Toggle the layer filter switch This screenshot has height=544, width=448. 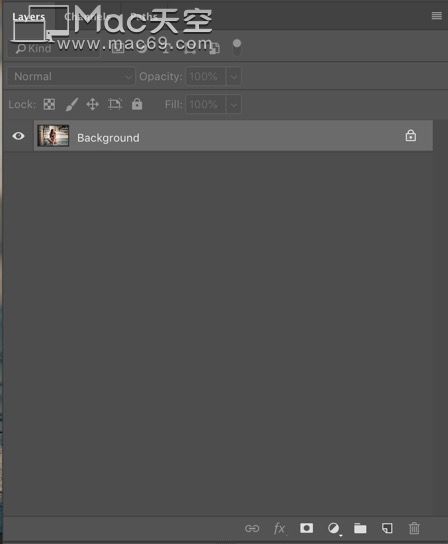tap(237, 47)
